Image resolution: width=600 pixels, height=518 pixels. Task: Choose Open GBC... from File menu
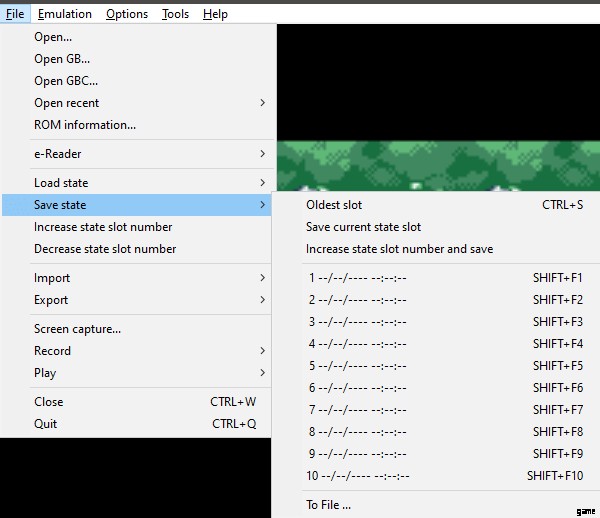[66, 81]
